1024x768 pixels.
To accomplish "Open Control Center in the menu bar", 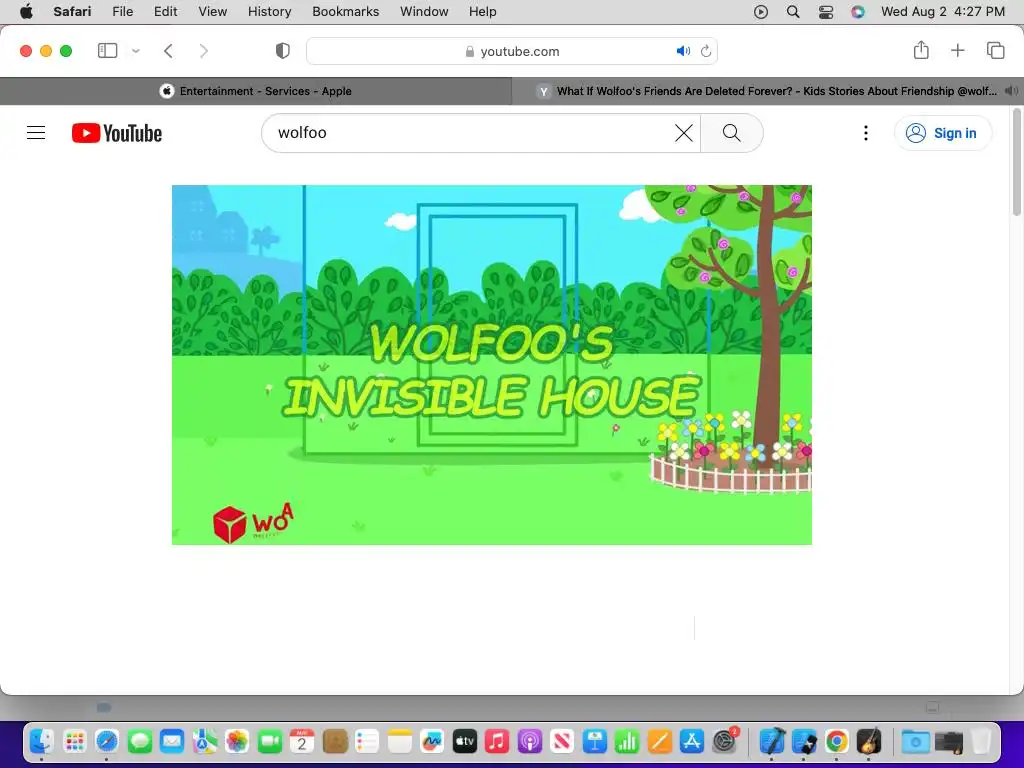I will point(826,12).
